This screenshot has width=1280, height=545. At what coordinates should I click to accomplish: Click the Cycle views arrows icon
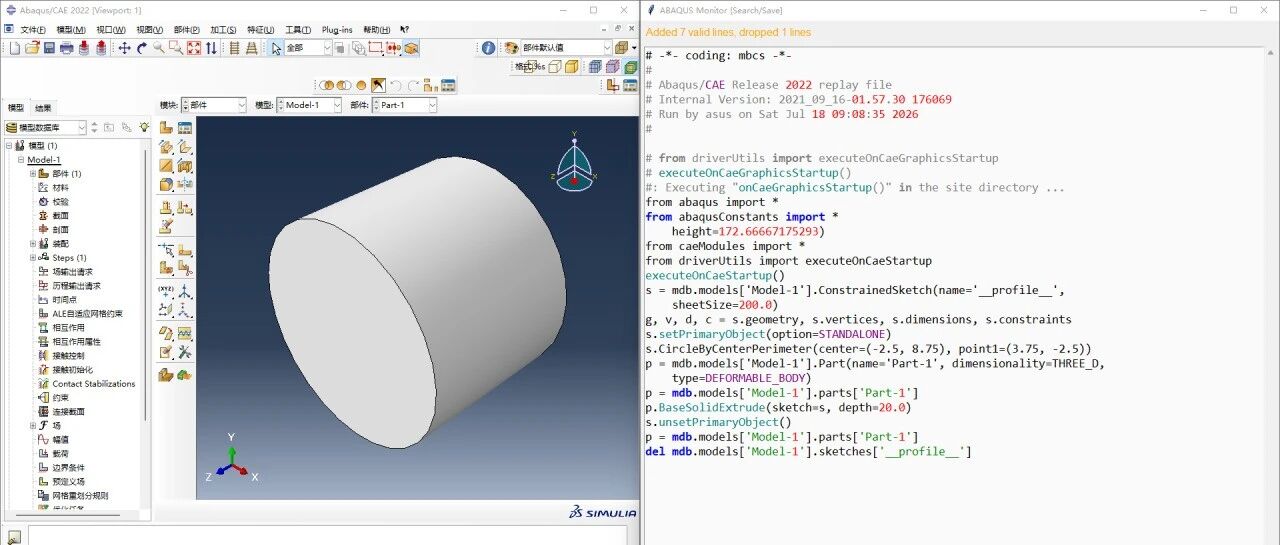pos(211,48)
